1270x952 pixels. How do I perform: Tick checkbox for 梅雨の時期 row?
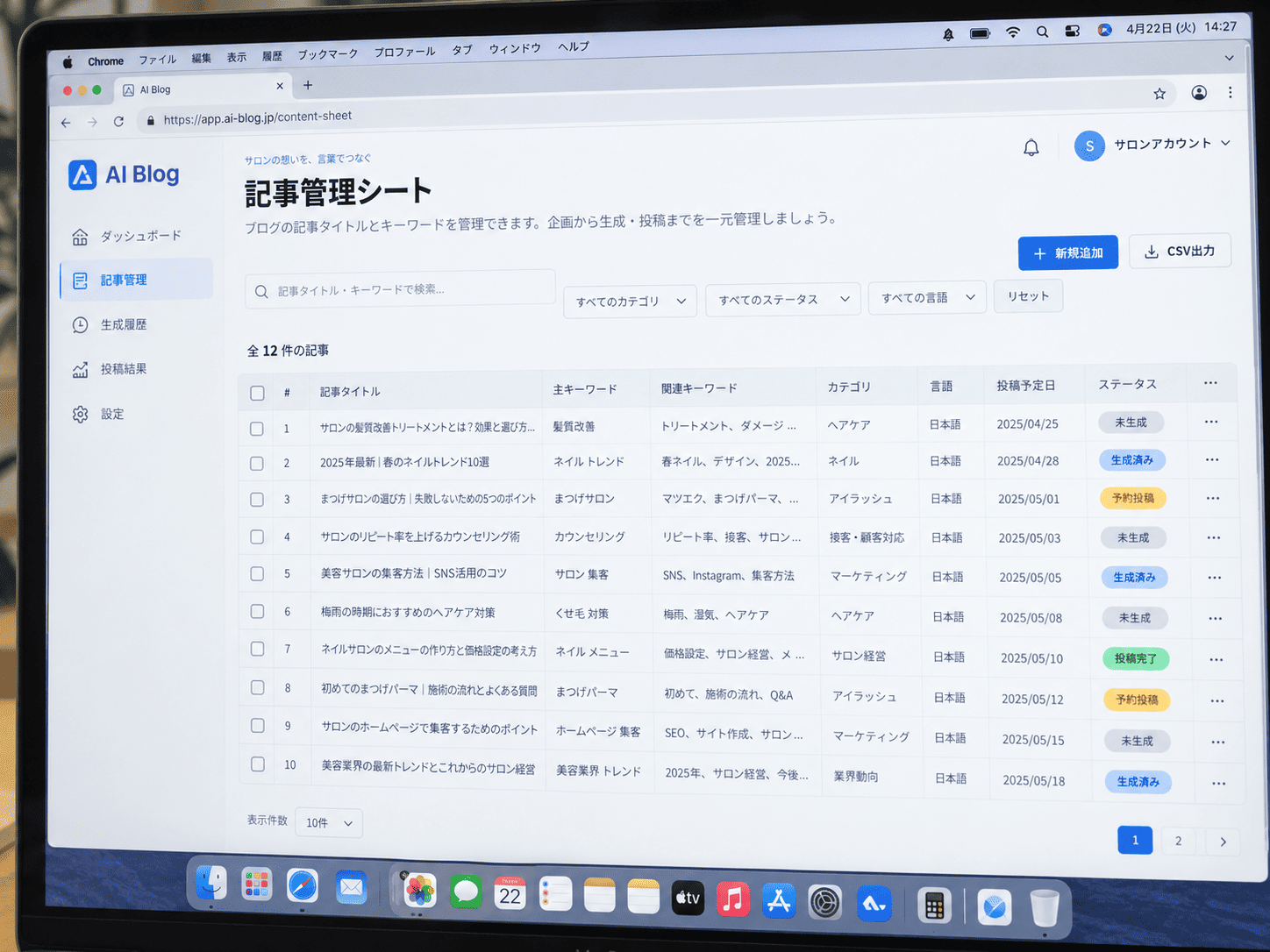click(257, 611)
